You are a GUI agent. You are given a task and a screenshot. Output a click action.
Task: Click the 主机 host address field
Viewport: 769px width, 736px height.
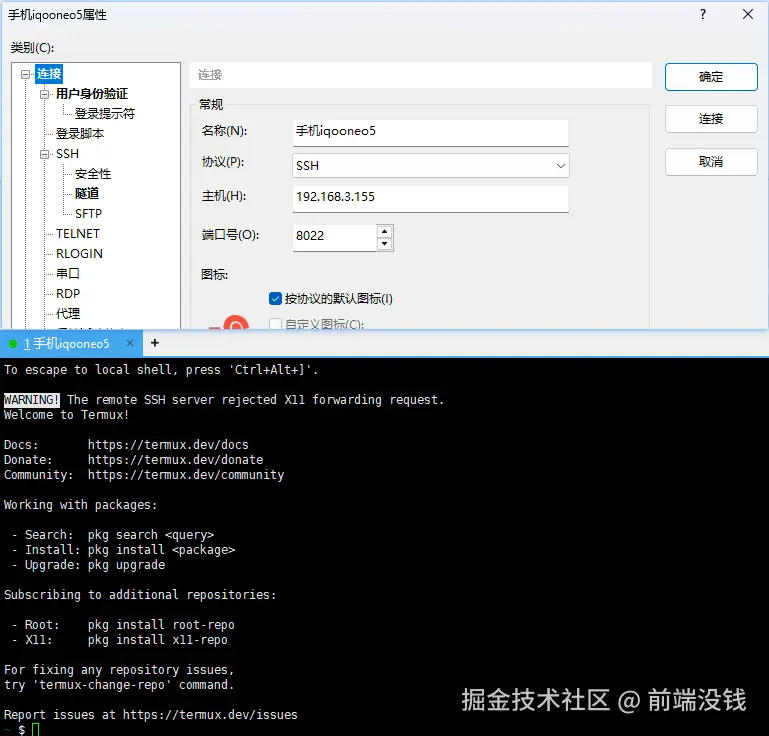coord(430,197)
